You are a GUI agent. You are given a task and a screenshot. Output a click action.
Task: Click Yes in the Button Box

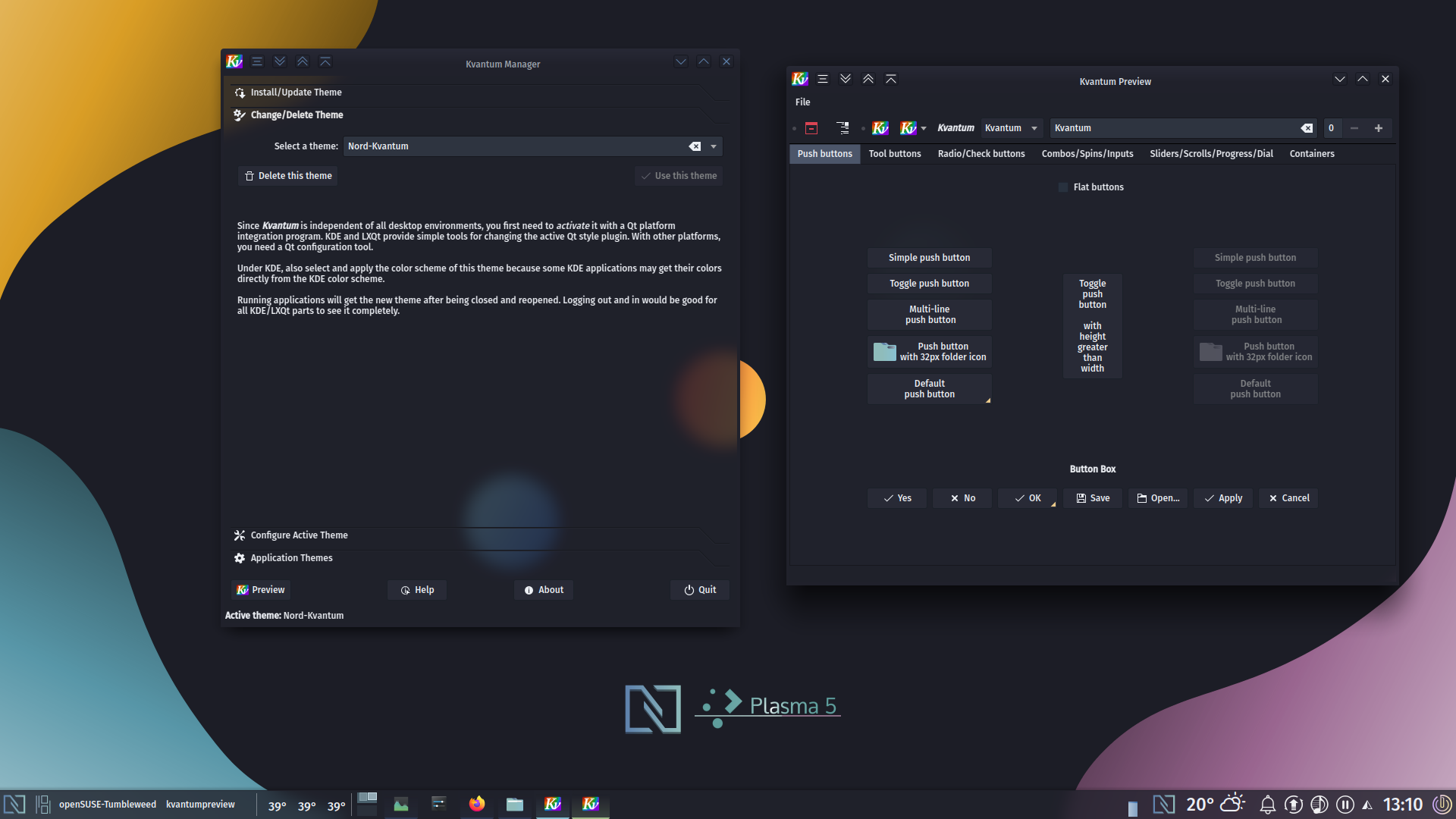pos(897,498)
